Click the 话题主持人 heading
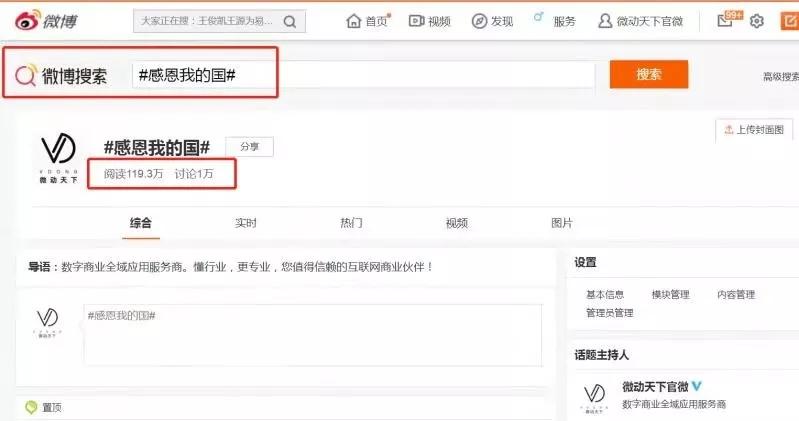Viewport: 799px width, 421px height. pyautogui.click(x=601, y=355)
